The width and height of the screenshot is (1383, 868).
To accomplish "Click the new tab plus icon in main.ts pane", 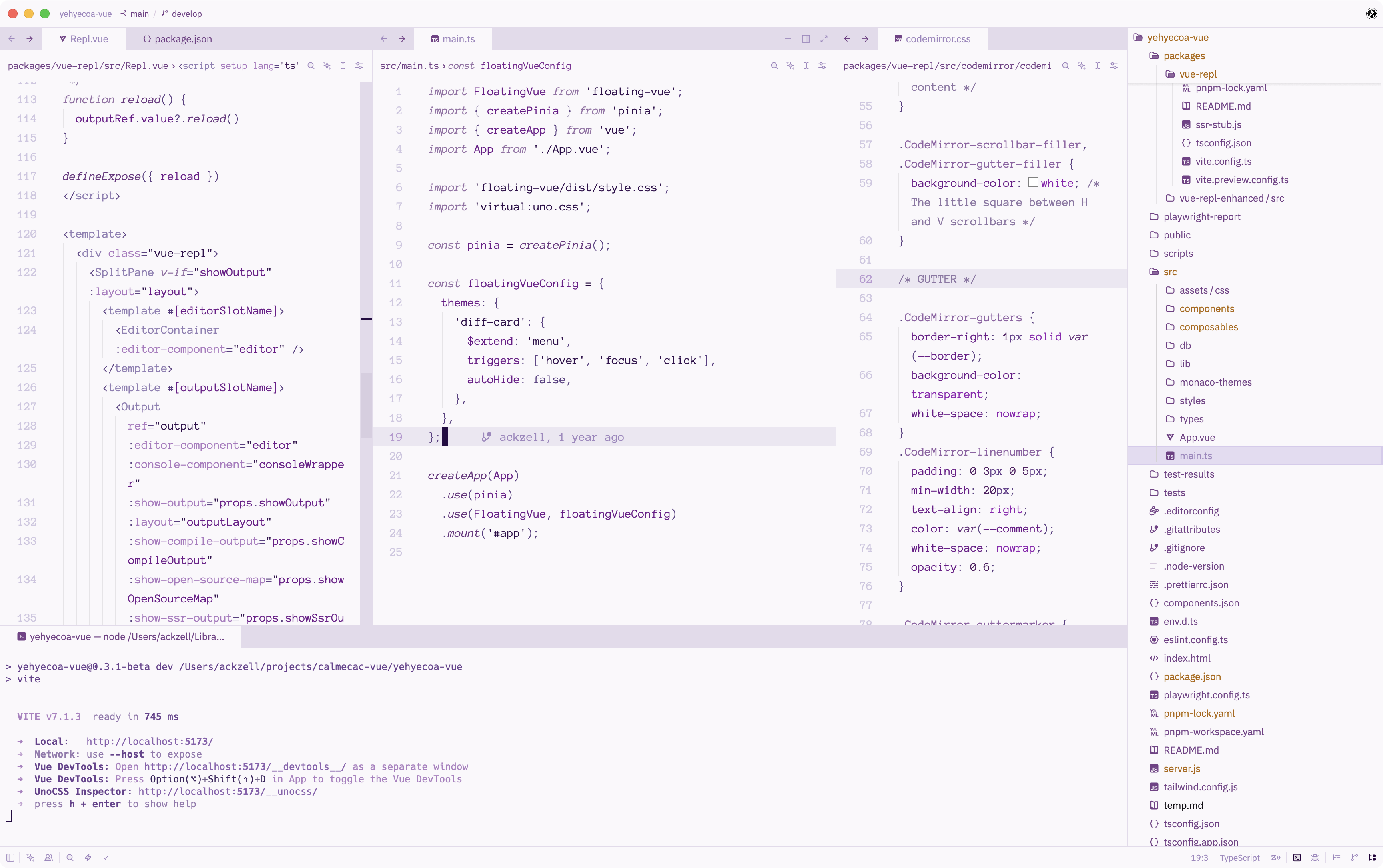I will 788,38.
